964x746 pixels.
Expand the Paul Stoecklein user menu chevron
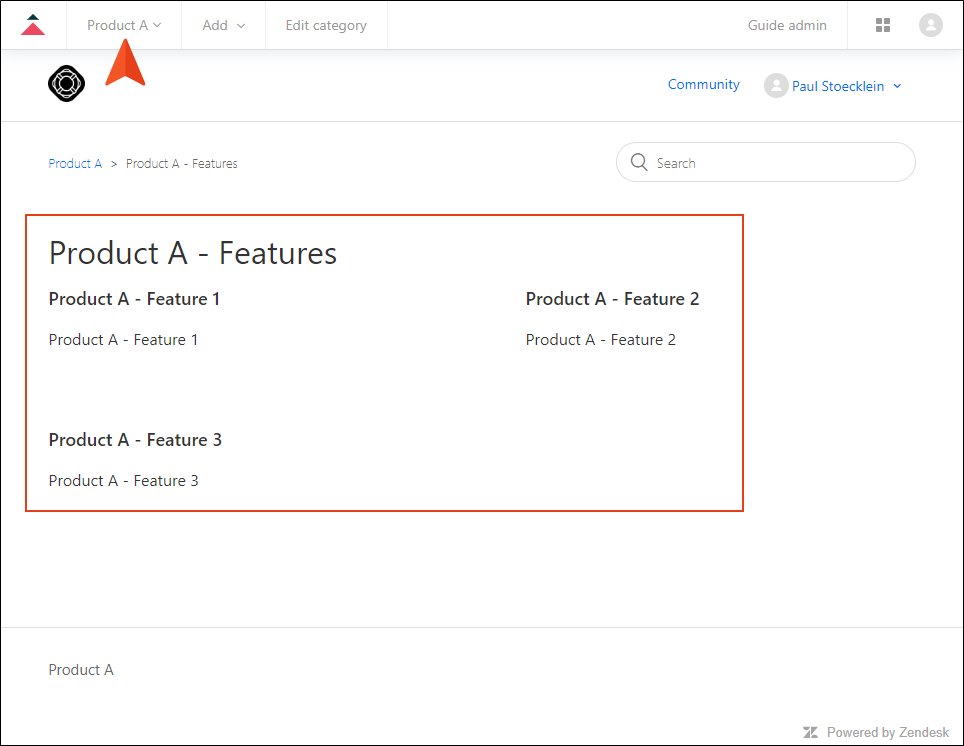click(x=898, y=86)
